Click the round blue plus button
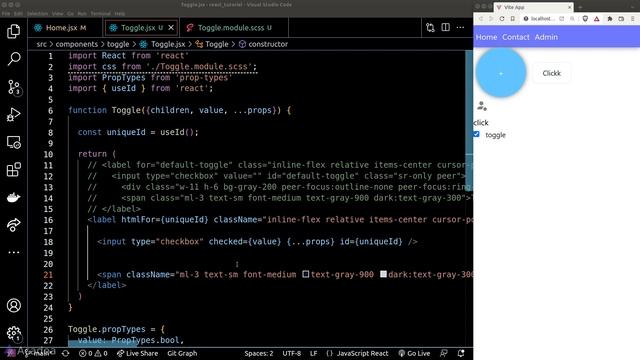The height and width of the screenshot is (360, 640). pos(501,73)
